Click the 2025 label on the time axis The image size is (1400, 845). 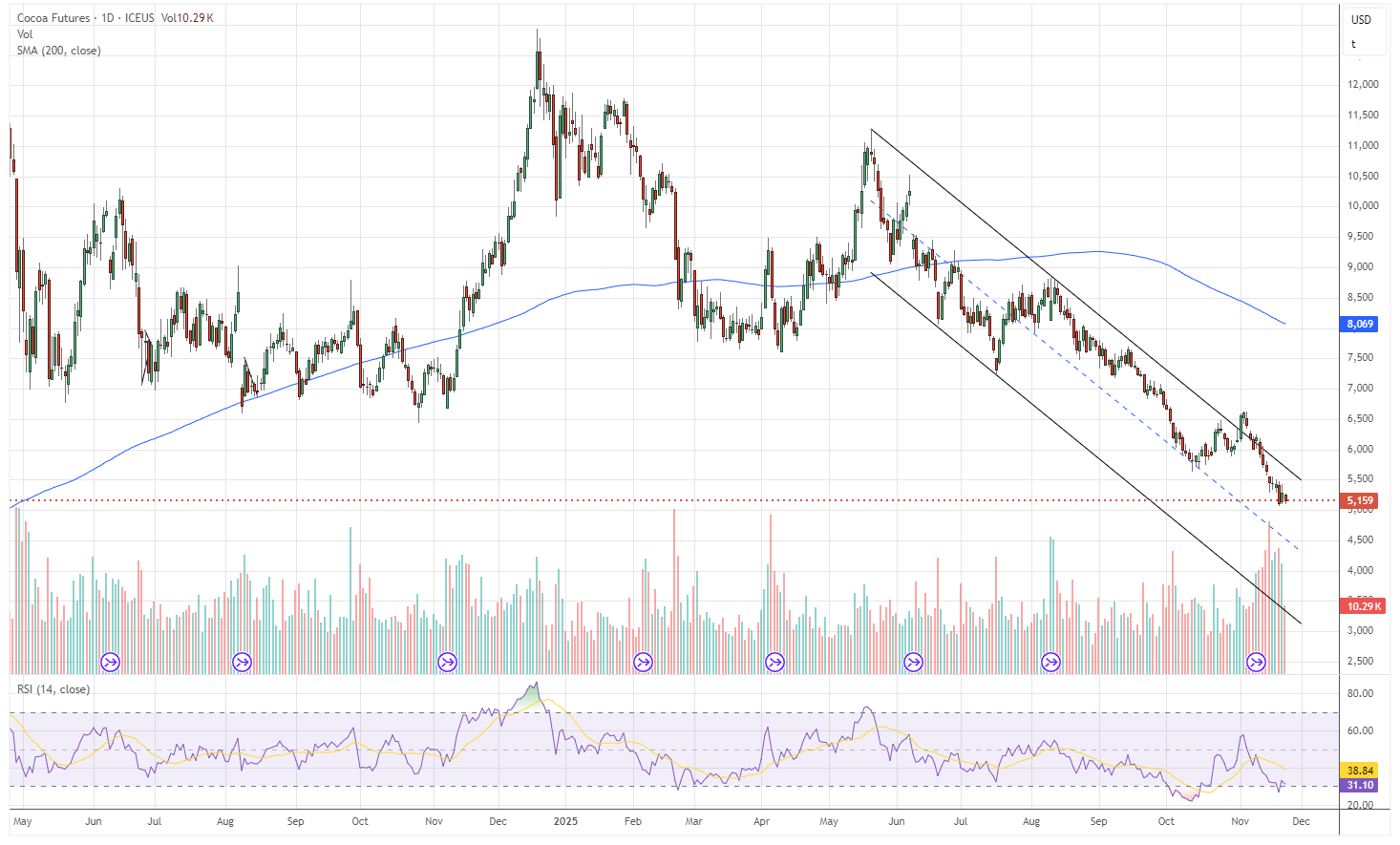565,820
